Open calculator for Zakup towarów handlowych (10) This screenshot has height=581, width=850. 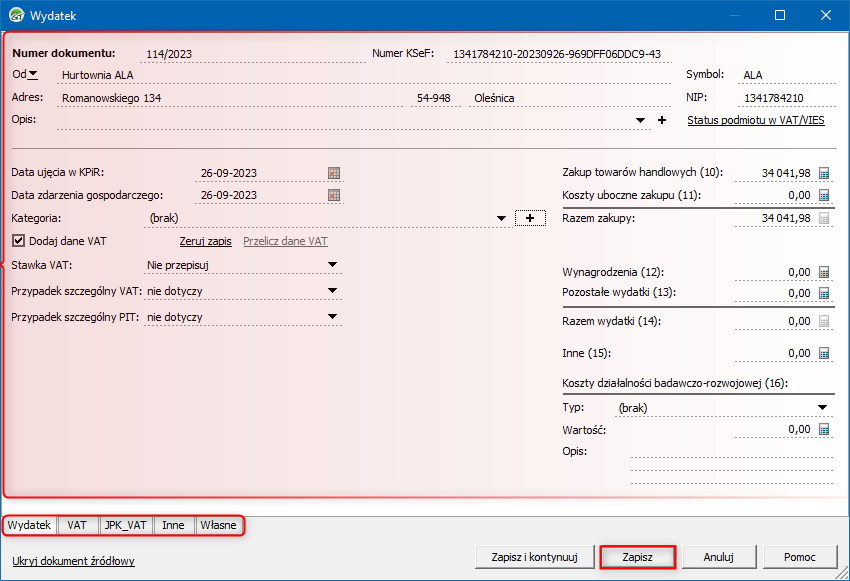tap(824, 173)
